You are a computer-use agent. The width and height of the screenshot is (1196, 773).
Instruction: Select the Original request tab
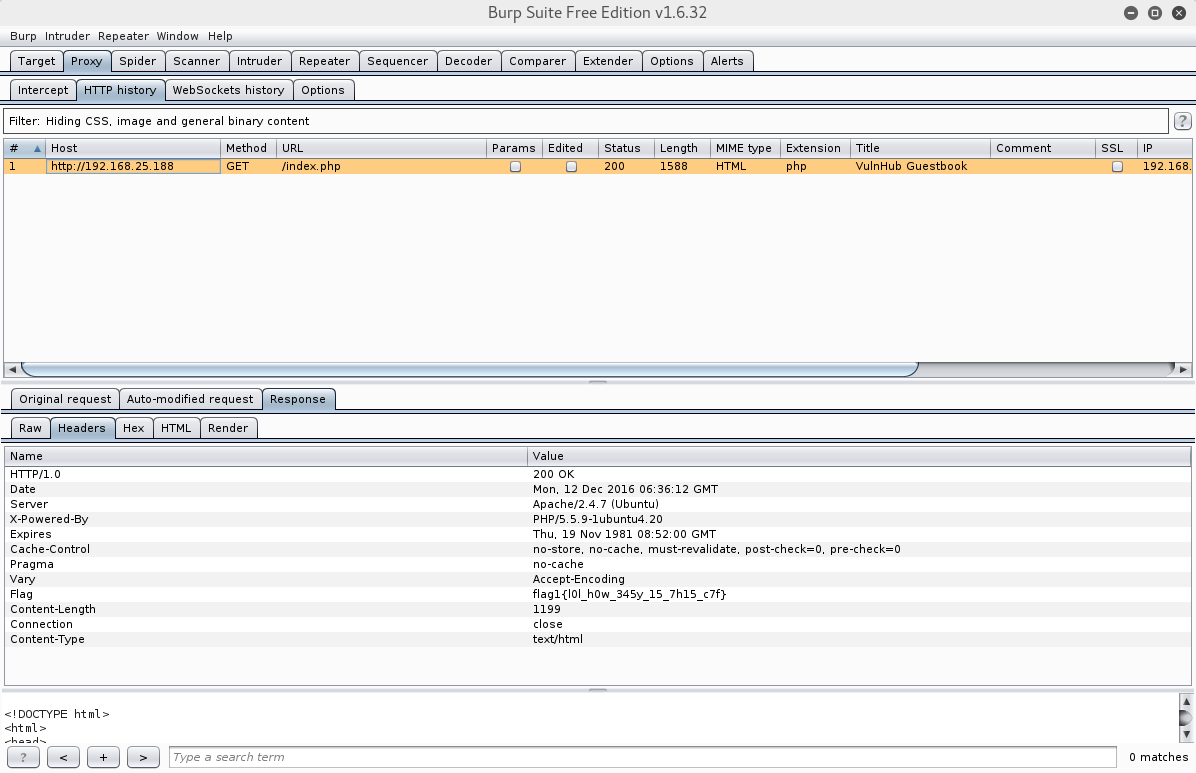point(66,399)
